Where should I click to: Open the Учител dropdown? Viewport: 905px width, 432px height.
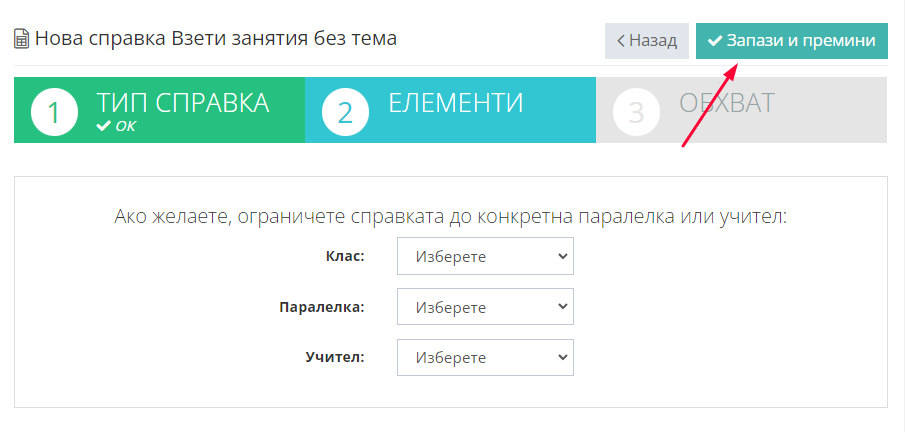coord(485,357)
